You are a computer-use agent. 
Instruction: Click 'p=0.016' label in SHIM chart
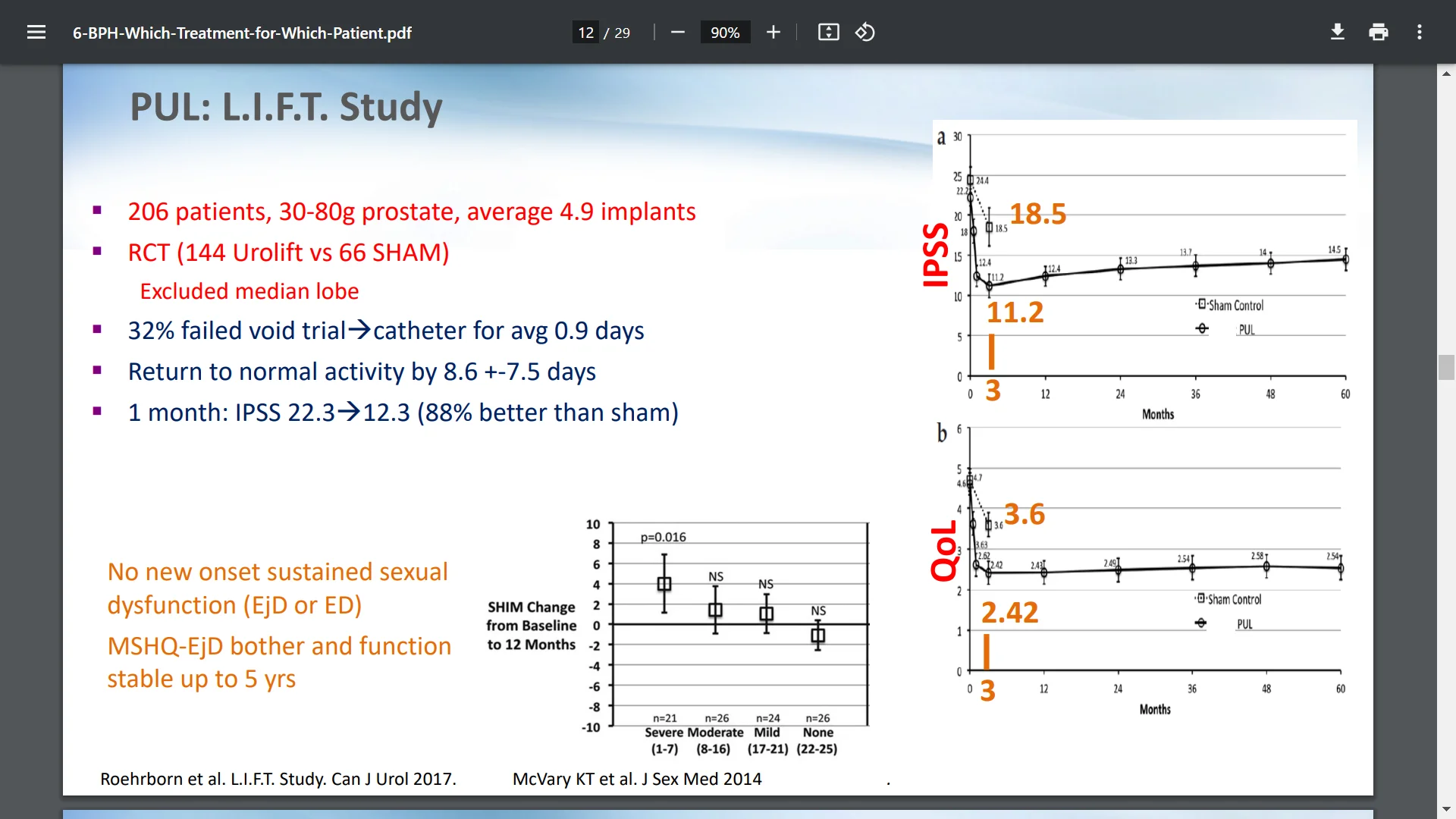pos(663,537)
